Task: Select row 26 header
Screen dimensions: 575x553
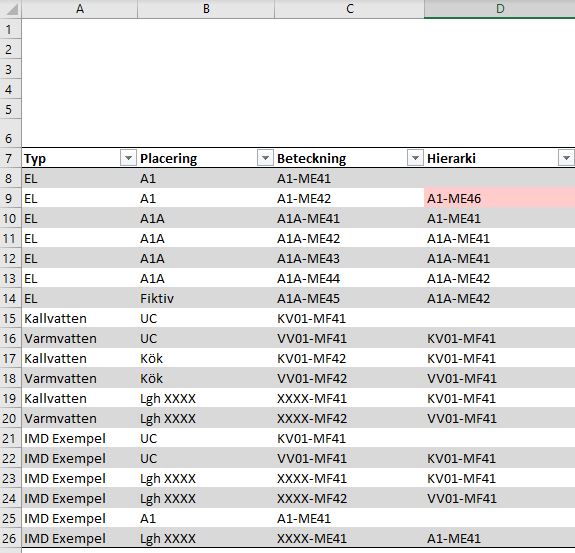Action: coord(11,538)
